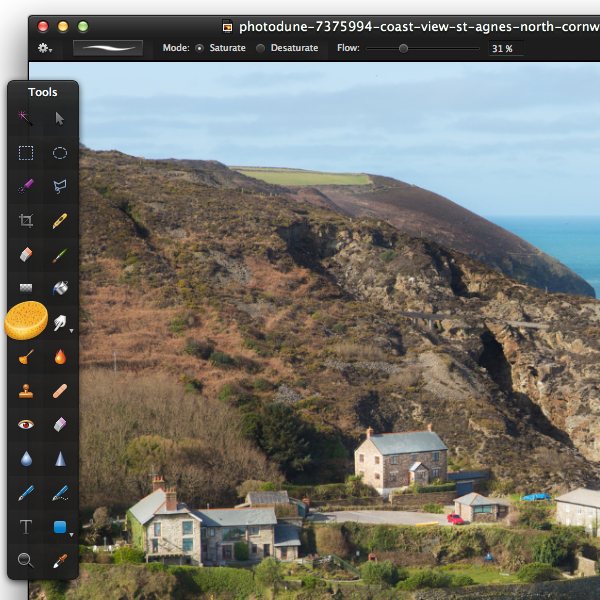Select the Crop tool

coord(26,220)
